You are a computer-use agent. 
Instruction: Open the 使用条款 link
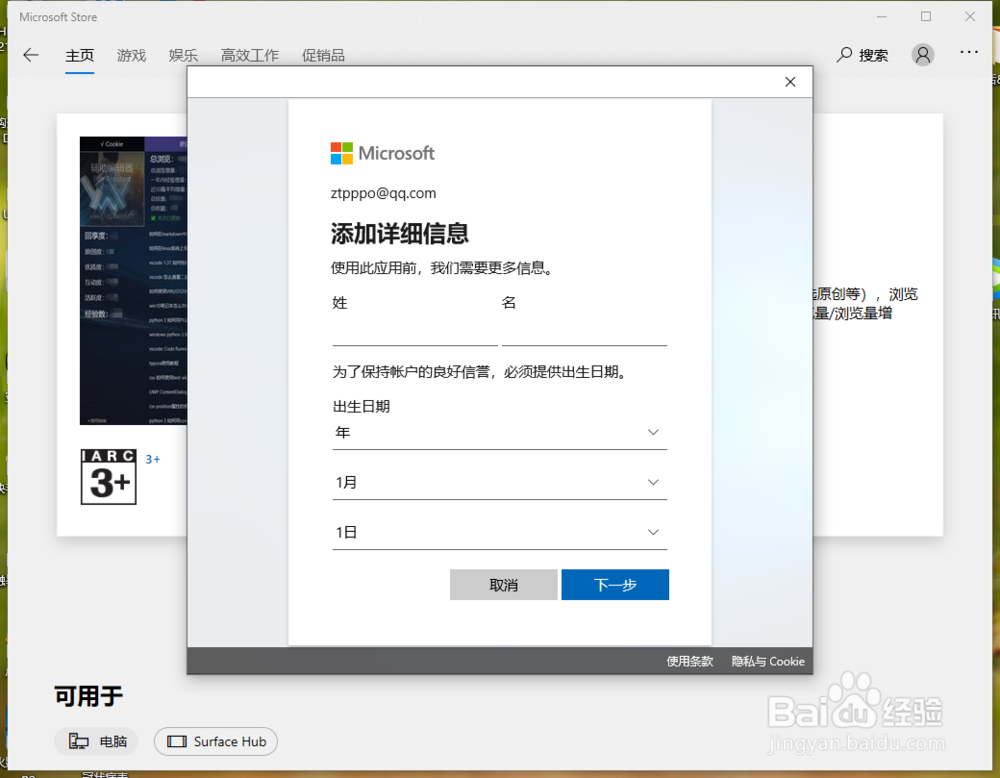point(689,661)
